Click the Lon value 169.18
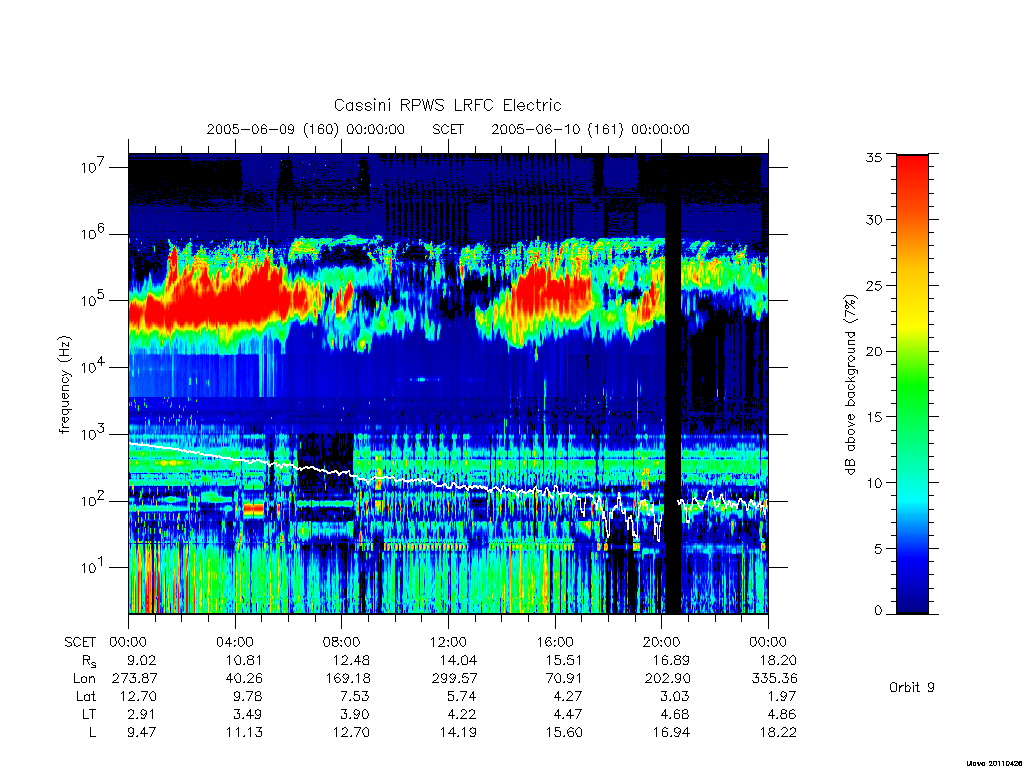The width and height of the screenshot is (1024, 768). 347,679
